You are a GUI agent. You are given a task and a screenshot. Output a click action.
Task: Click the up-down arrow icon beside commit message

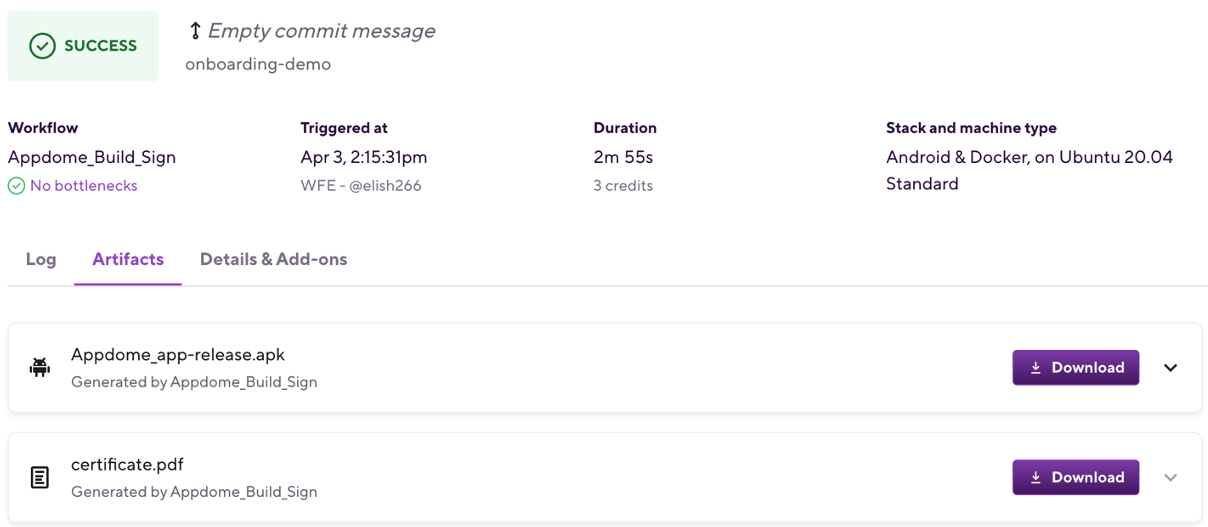195,31
